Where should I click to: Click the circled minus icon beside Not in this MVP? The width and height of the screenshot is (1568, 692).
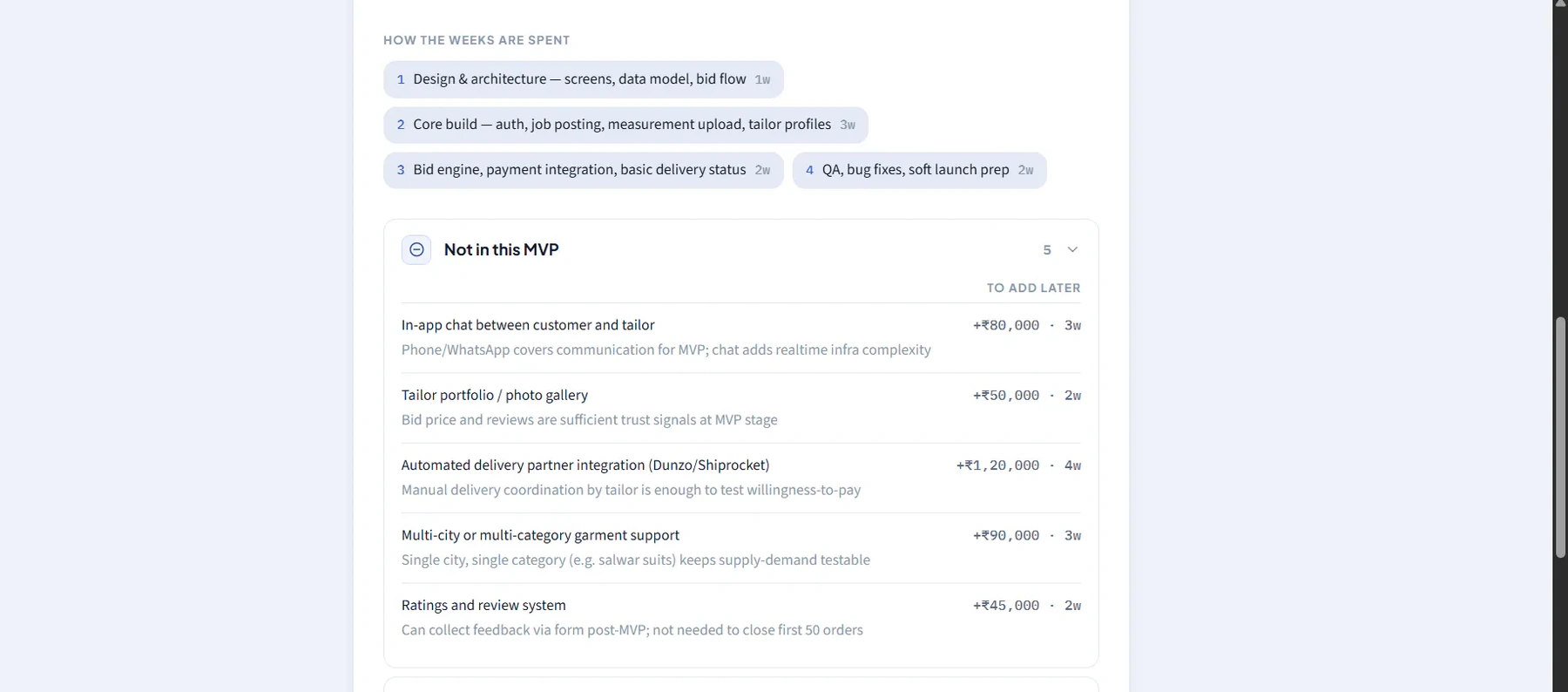[x=416, y=249]
